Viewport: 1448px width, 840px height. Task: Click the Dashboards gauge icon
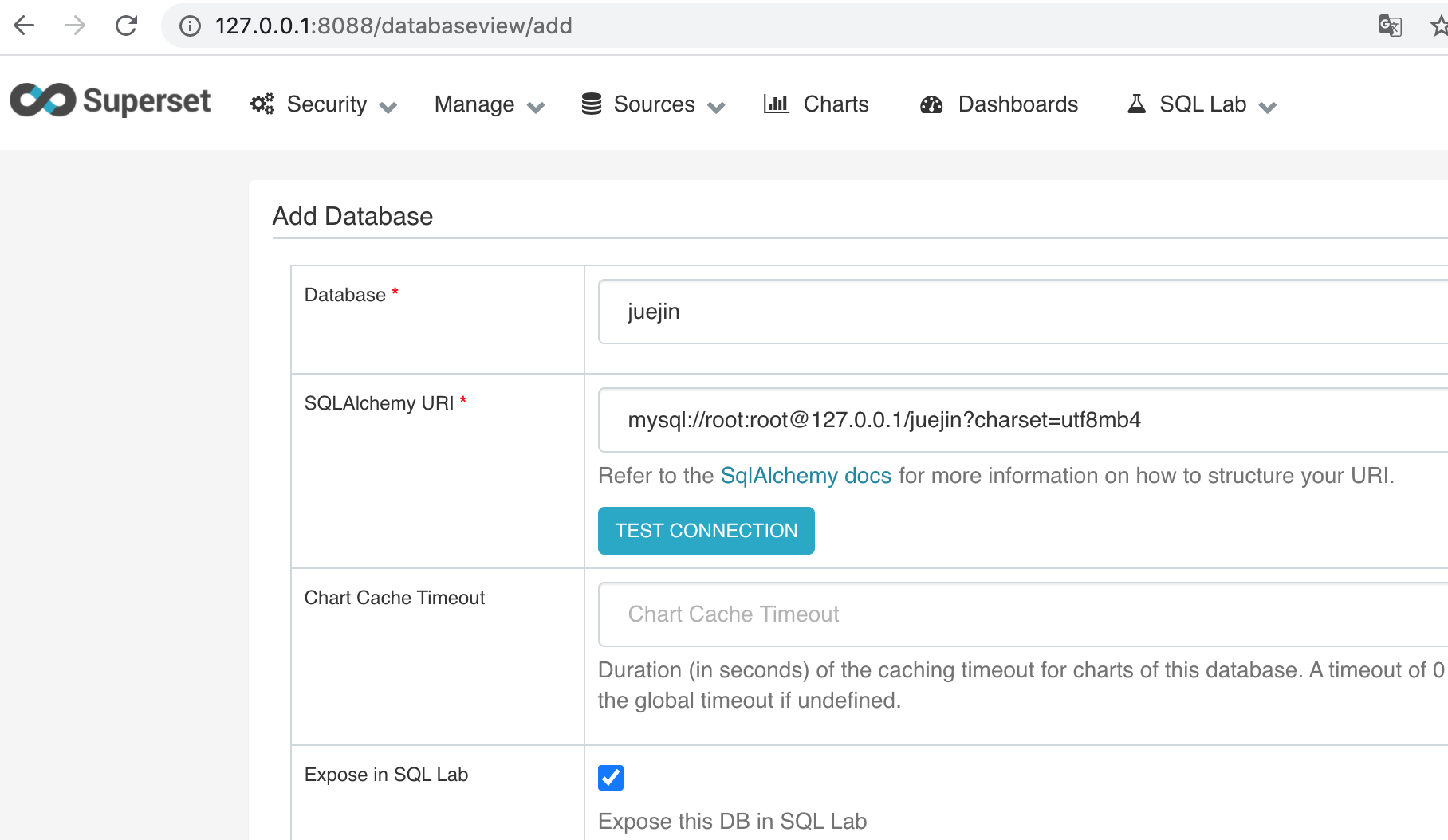931,104
